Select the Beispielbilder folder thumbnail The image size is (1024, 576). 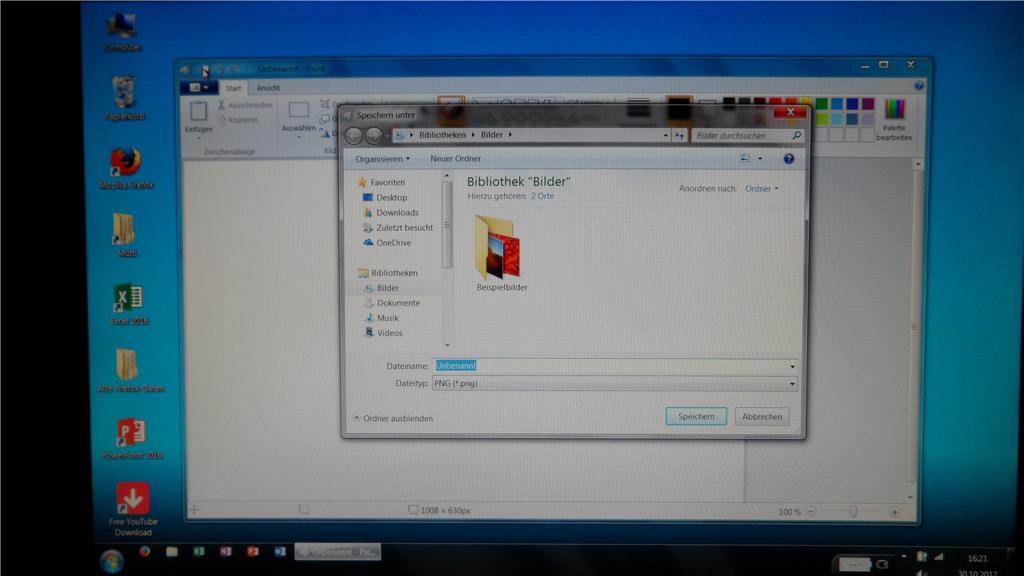[501, 253]
